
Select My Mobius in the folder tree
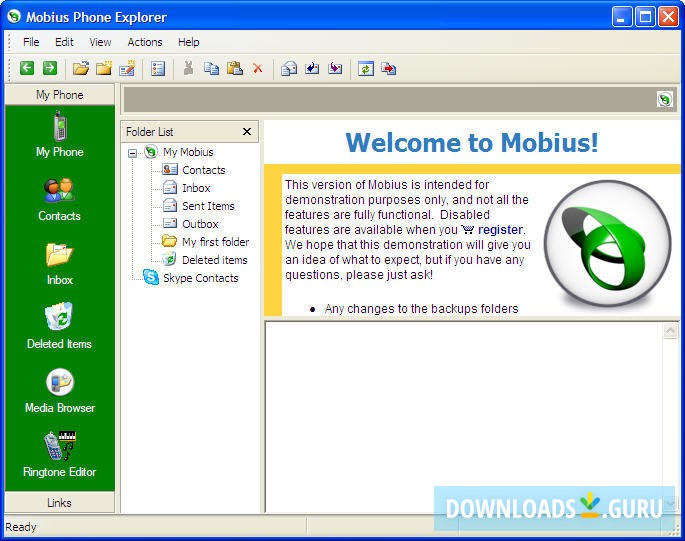(188, 152)
